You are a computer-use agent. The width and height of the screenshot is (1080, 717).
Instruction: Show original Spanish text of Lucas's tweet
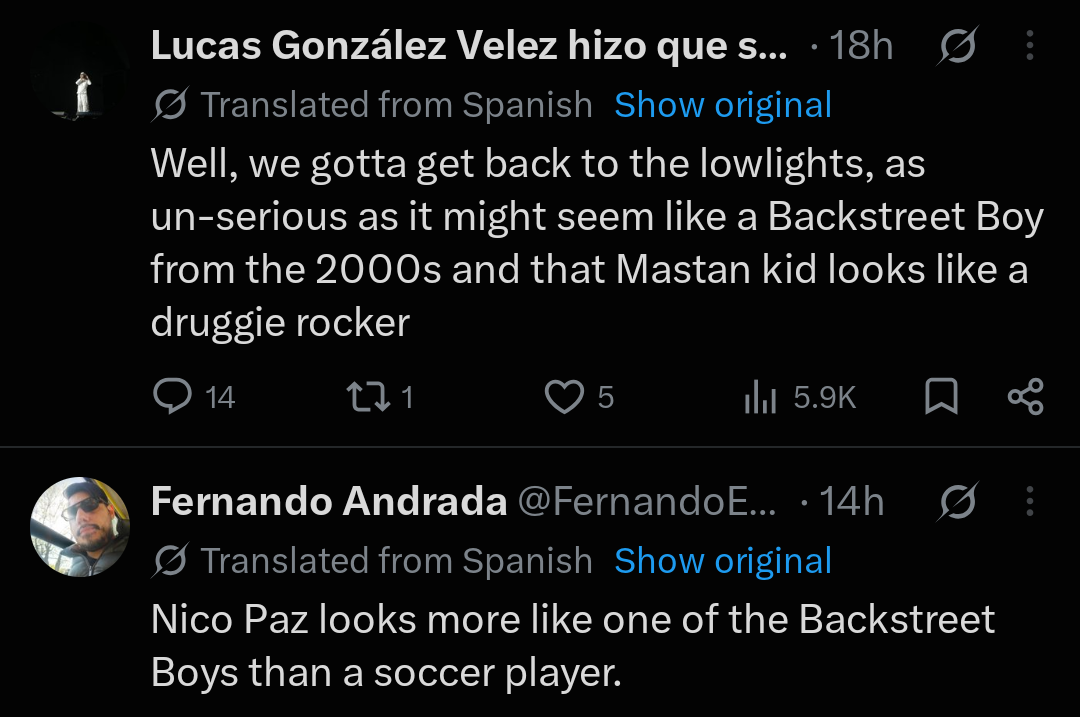click(x=723, y=105)
